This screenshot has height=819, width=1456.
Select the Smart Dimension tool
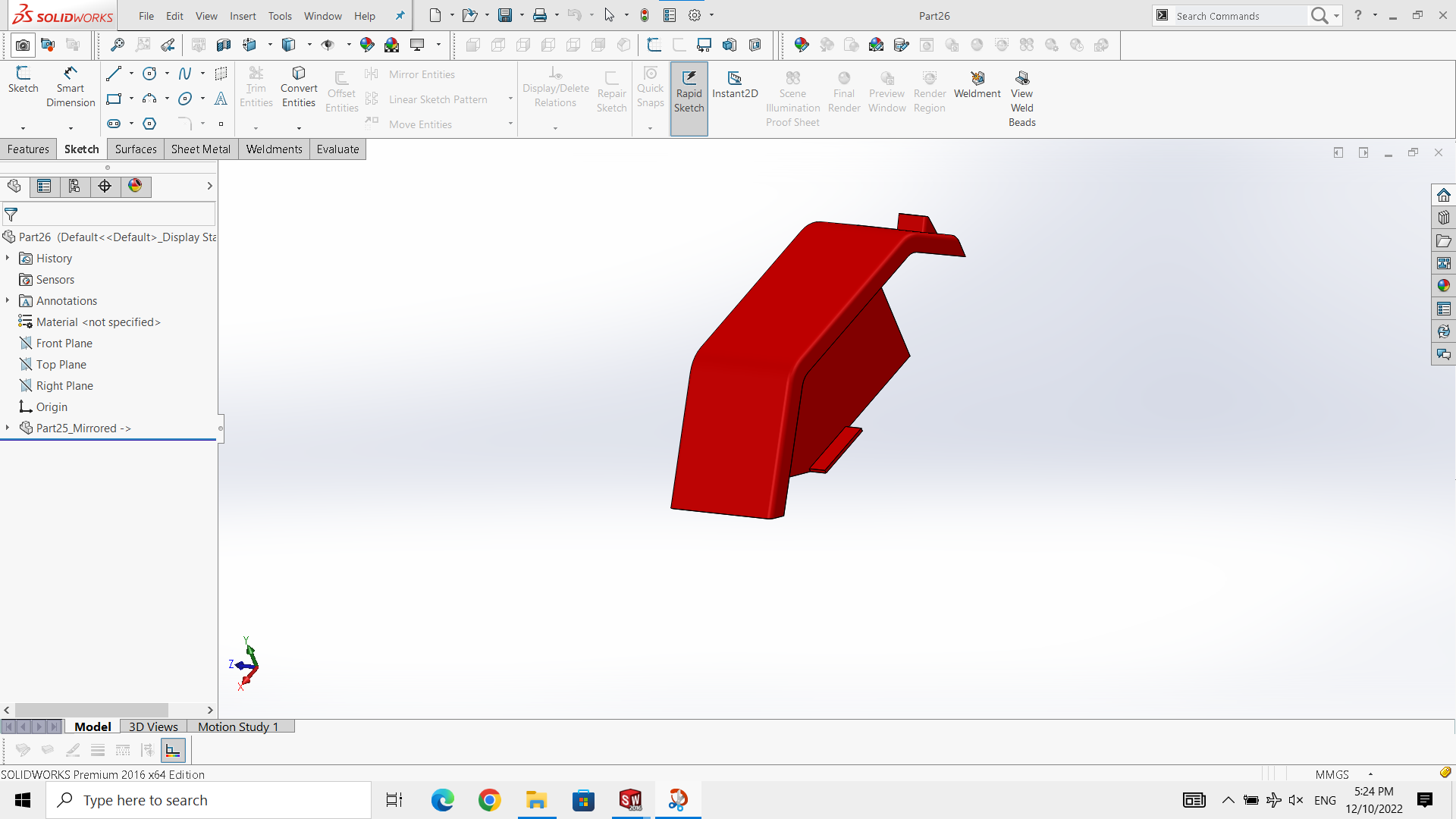click(71, 86)
